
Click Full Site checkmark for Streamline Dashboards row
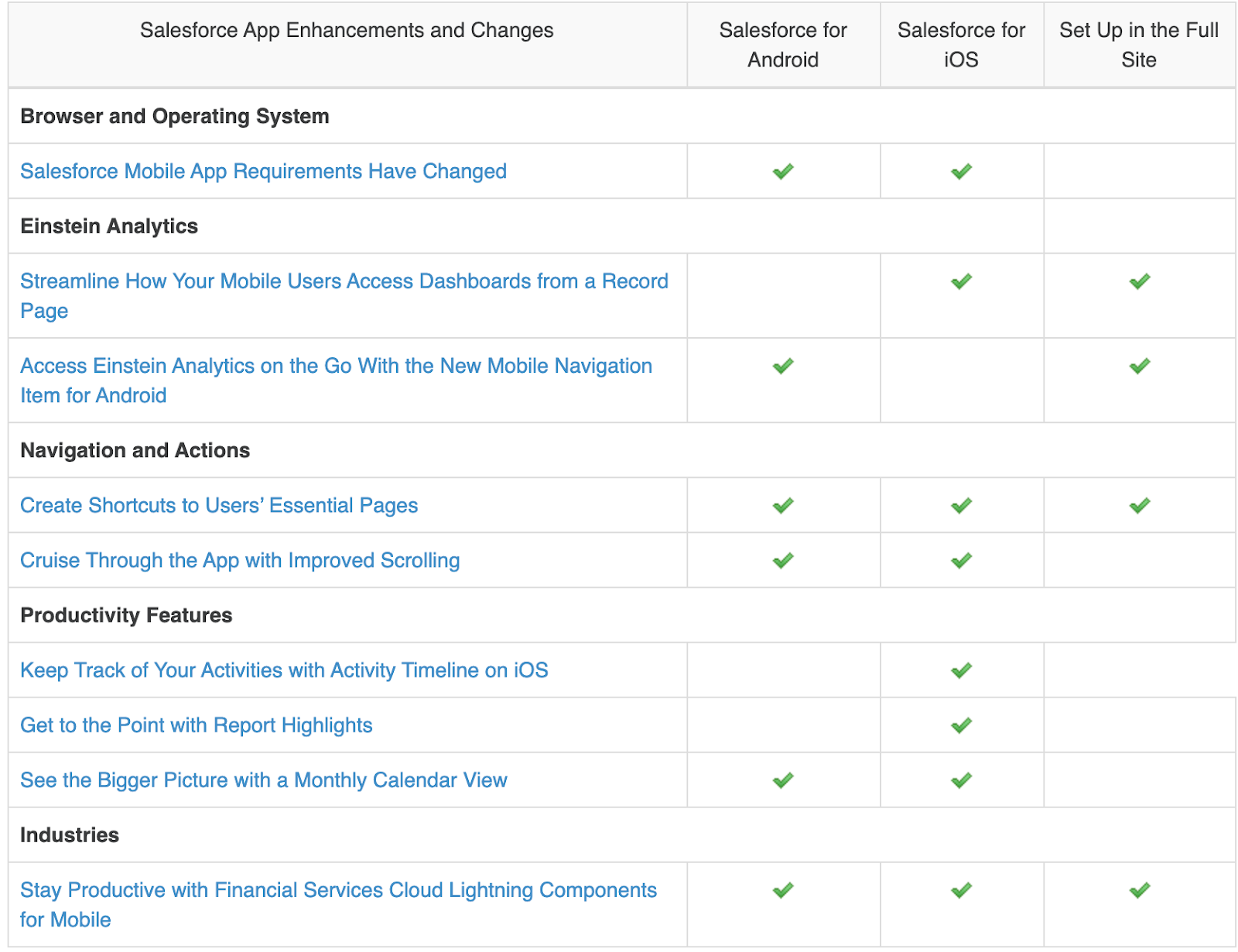pos(1139,282)
